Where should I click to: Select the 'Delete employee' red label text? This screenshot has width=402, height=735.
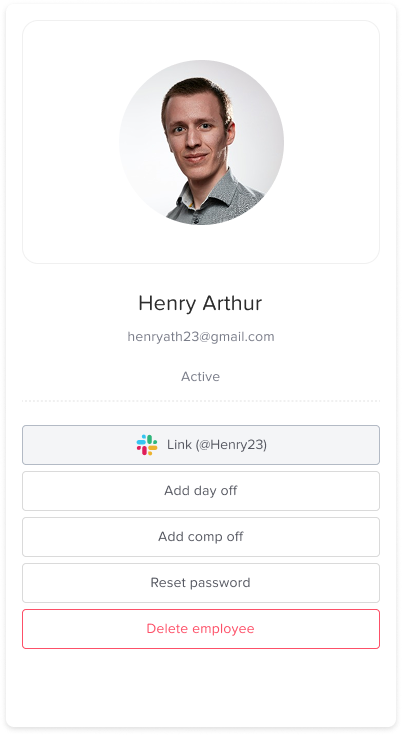click(201, 629)
